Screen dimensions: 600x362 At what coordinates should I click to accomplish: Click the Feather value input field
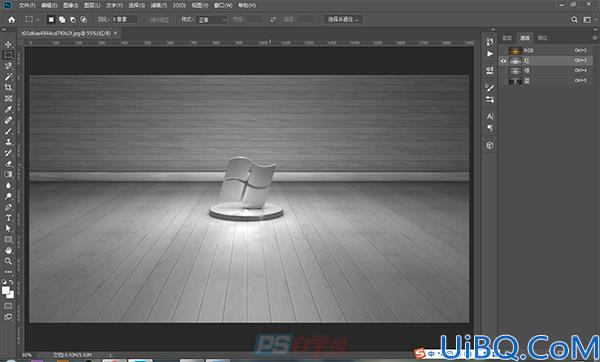coord(124,19)
